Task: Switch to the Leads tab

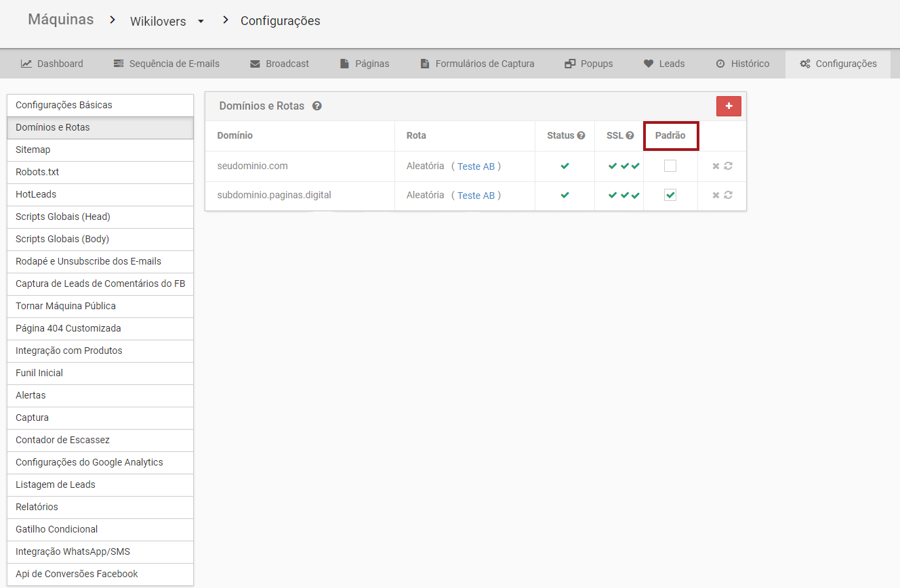Action: tap(664, 64)
